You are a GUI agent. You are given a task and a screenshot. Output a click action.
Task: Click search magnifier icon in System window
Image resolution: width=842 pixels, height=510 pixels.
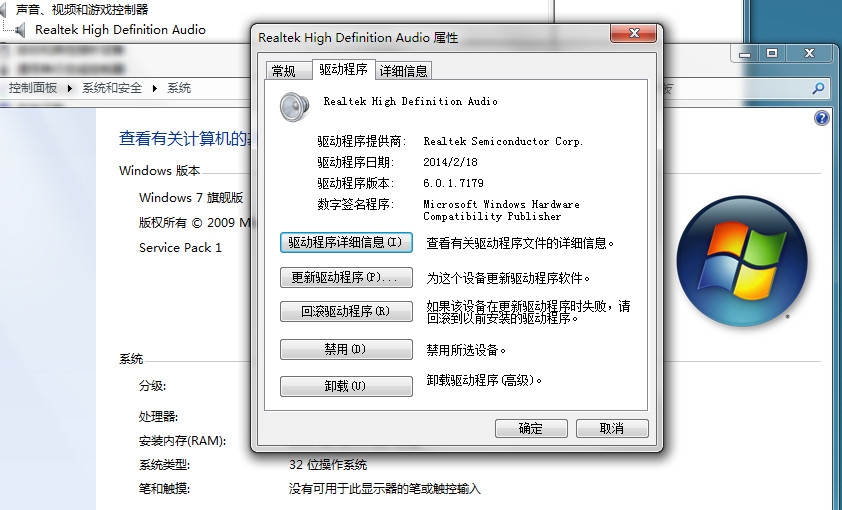pyautogui.click(x=818, y=88)
